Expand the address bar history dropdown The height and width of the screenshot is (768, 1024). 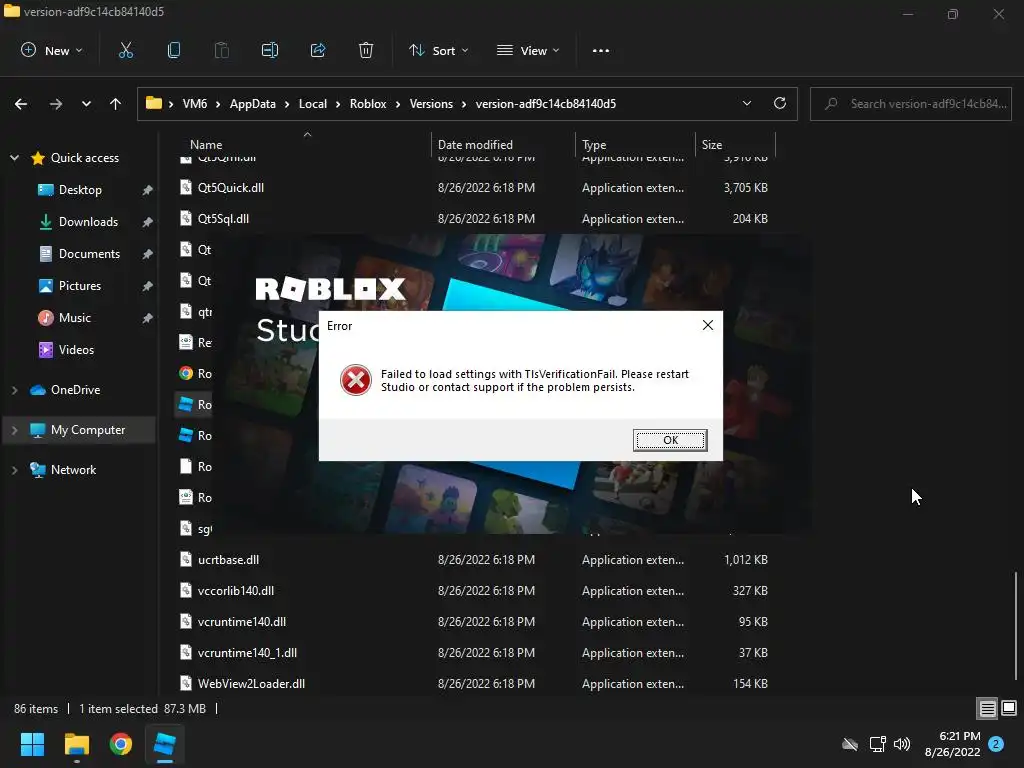tap(746, 104)
